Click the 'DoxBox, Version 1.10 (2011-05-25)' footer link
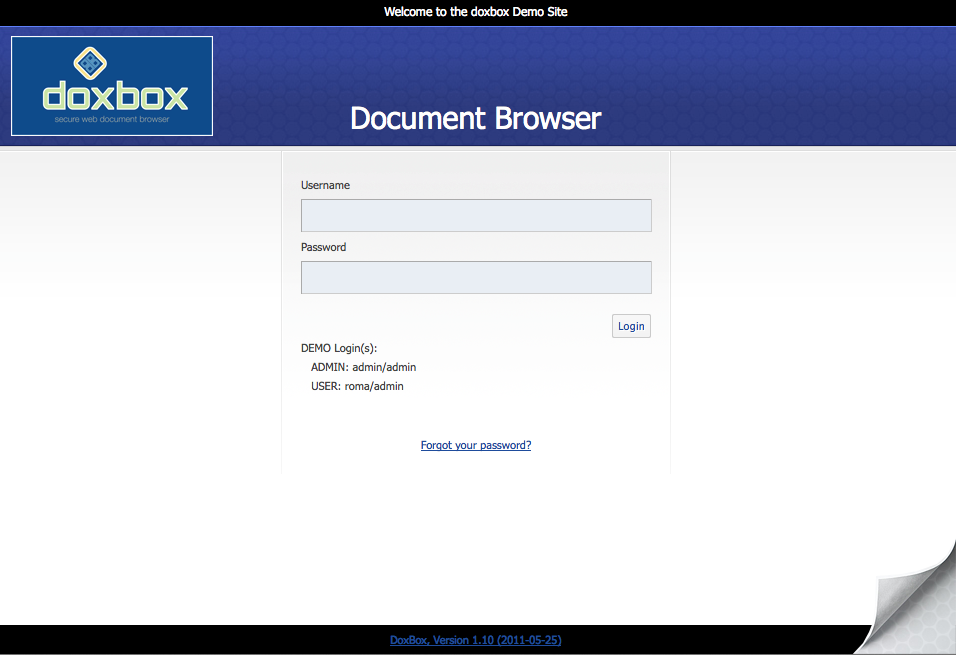Image resolution: width=956 pixels, height=655 pixels. 476,640
